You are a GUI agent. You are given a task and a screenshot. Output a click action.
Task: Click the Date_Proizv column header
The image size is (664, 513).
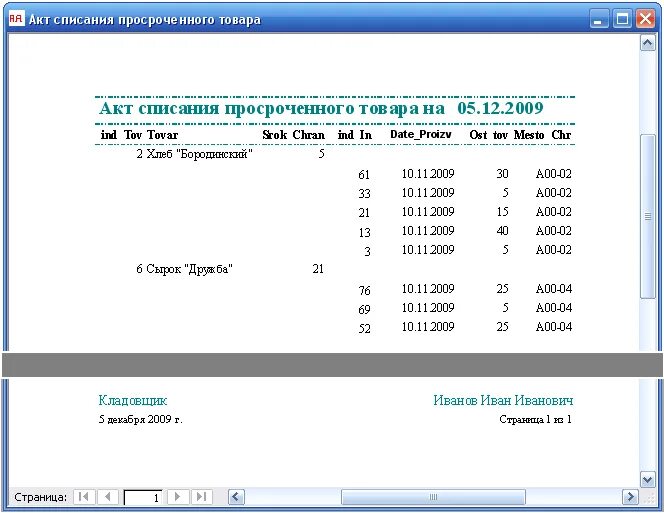[421, 135]
